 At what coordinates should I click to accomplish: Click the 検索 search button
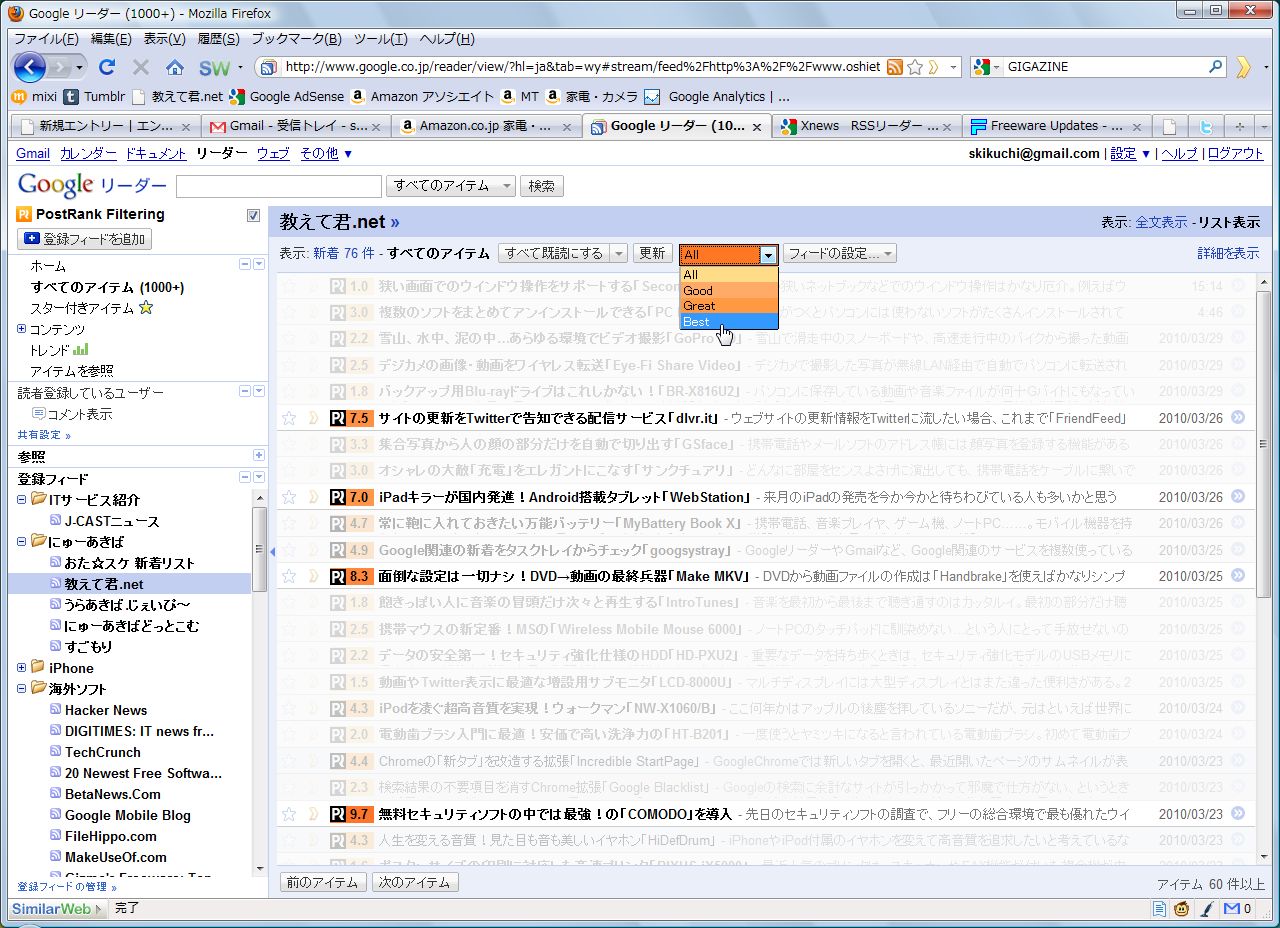point(542,186)
